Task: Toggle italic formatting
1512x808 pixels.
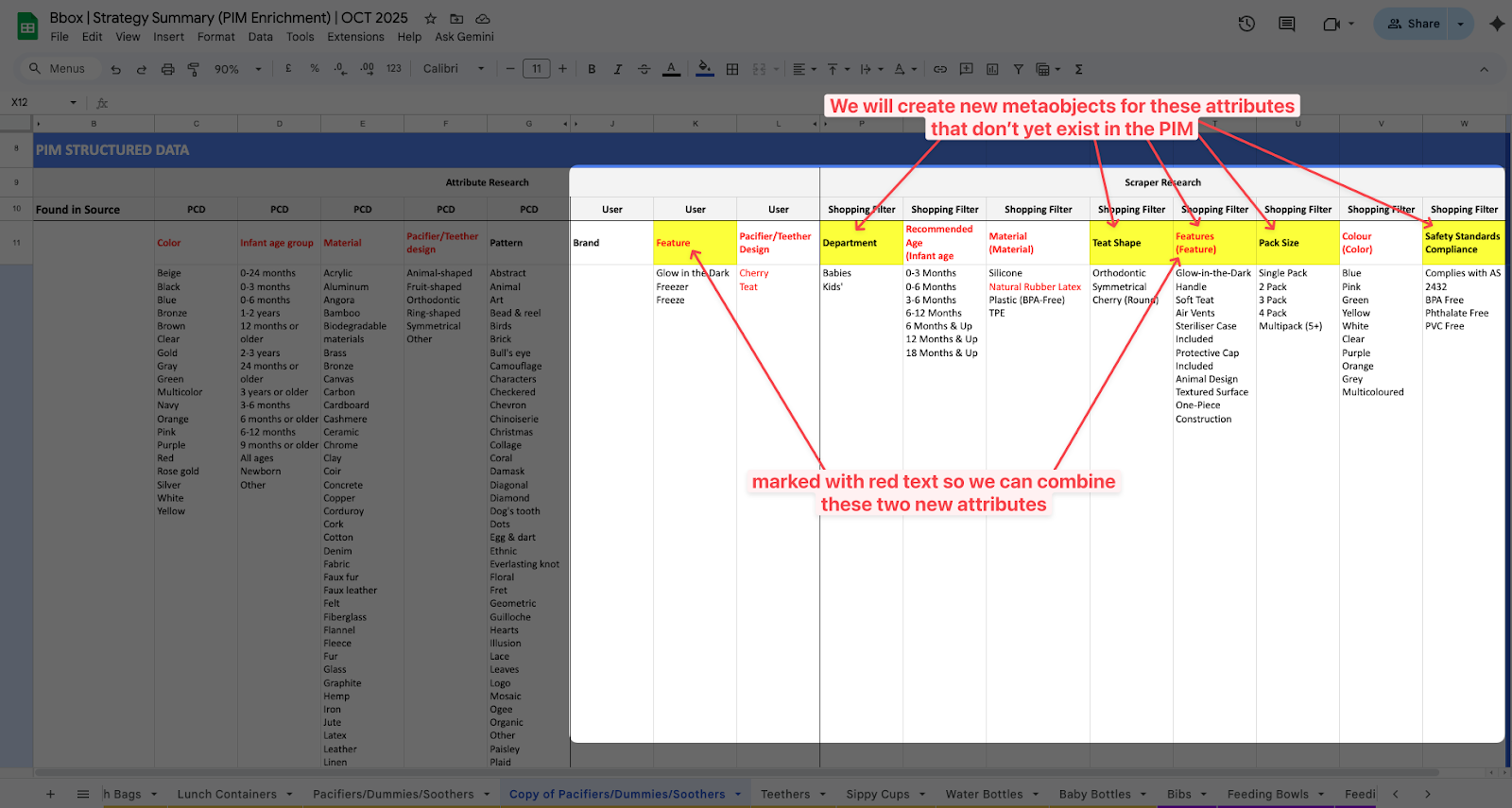Action: pos(617,69)
